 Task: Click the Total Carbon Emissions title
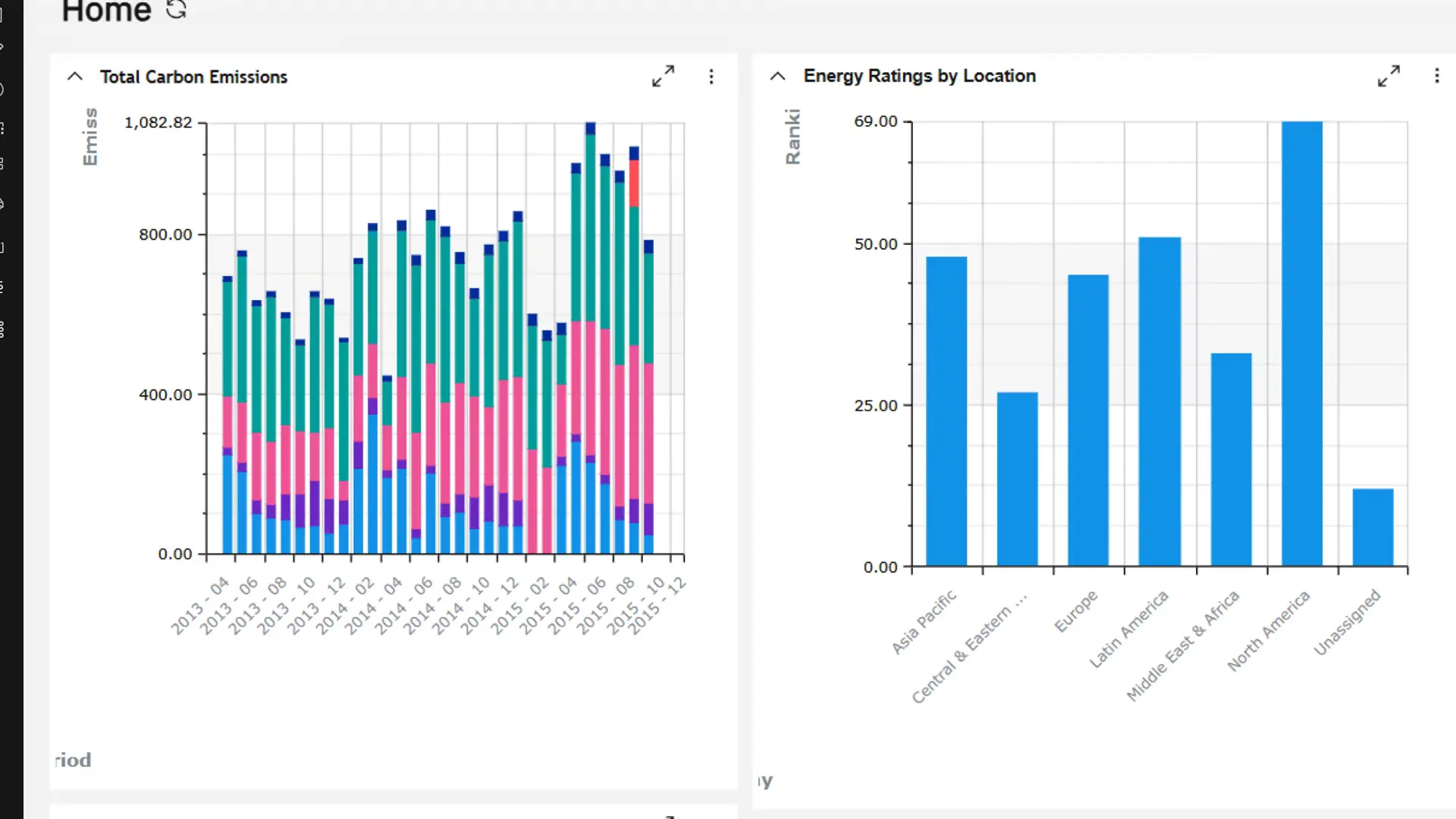coord(193,77)
